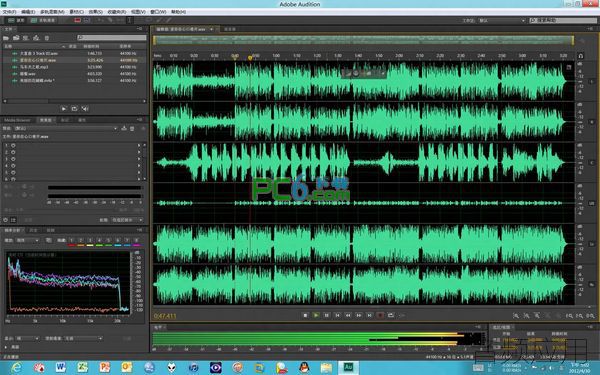Click the red Record button
This screenshot has width=600, height=375.
coord(380,315)
